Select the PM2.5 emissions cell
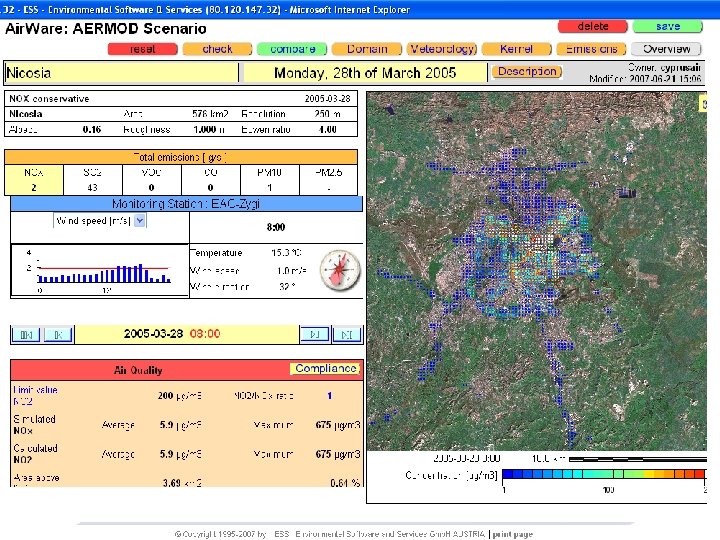The height and width of the screenshot is (540, 720). 328,180
